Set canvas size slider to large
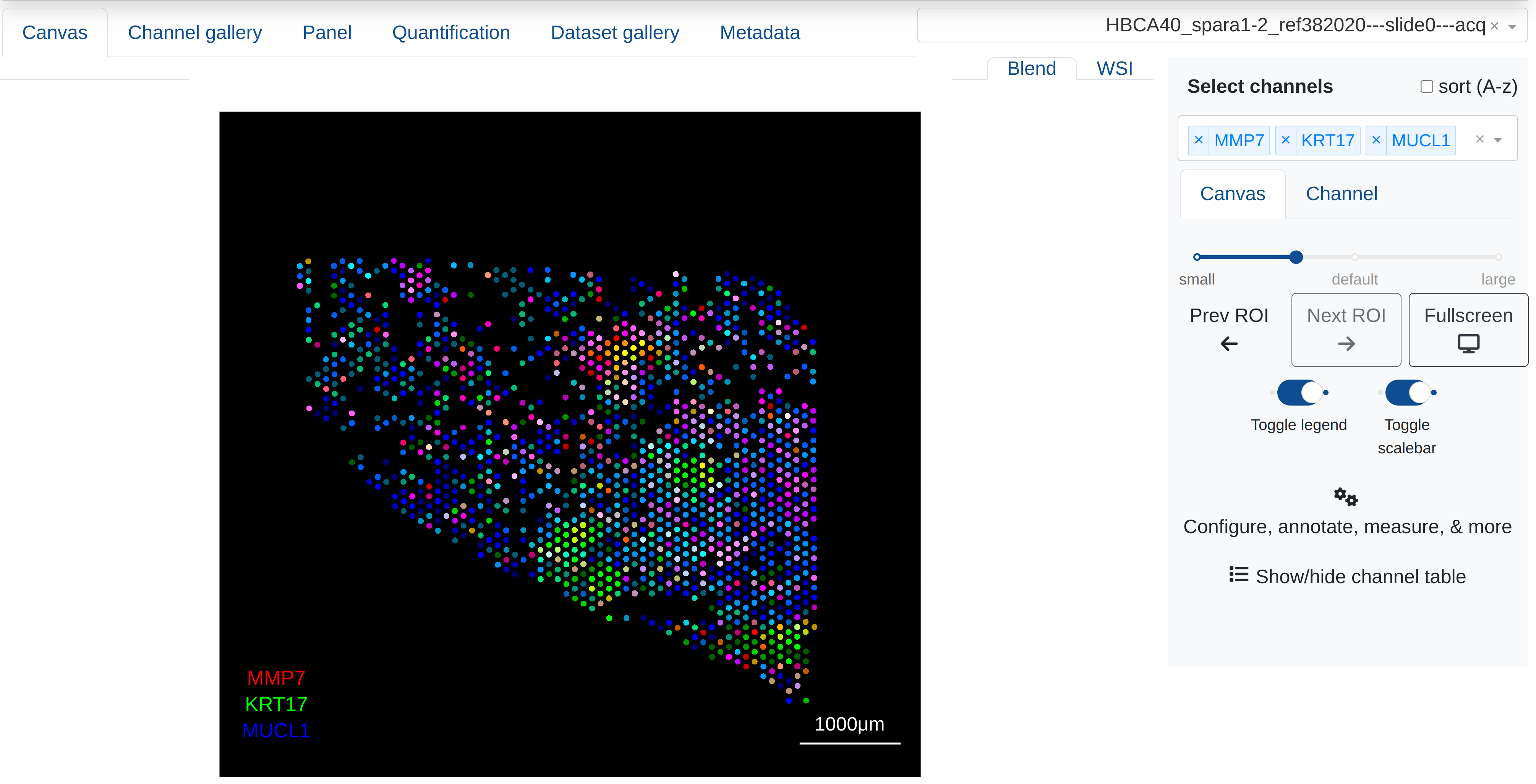 1498,257
